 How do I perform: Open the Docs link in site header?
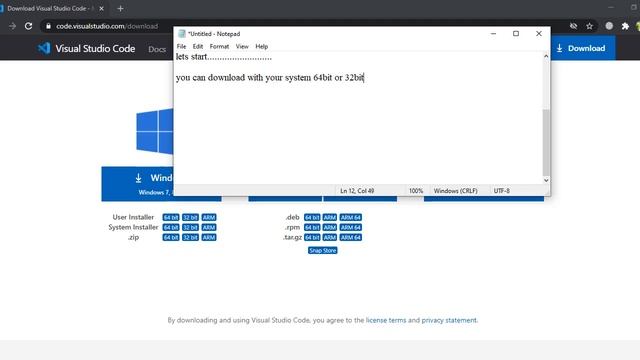157,49
